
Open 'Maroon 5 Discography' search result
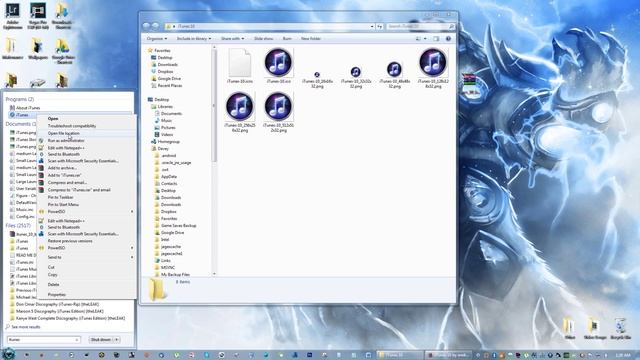pyautogui.click(x=60, y=311)
